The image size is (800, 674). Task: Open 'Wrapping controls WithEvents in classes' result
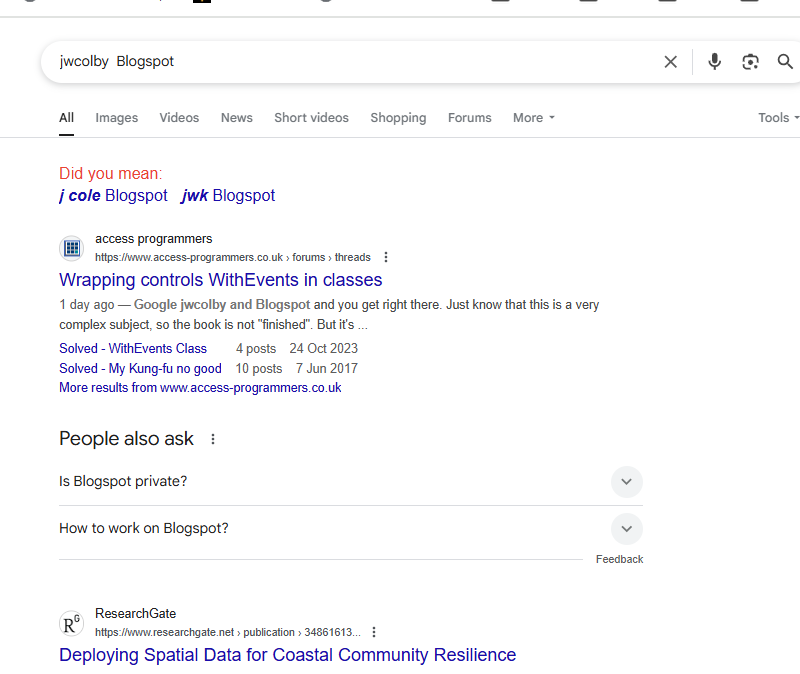coord(220,280)
